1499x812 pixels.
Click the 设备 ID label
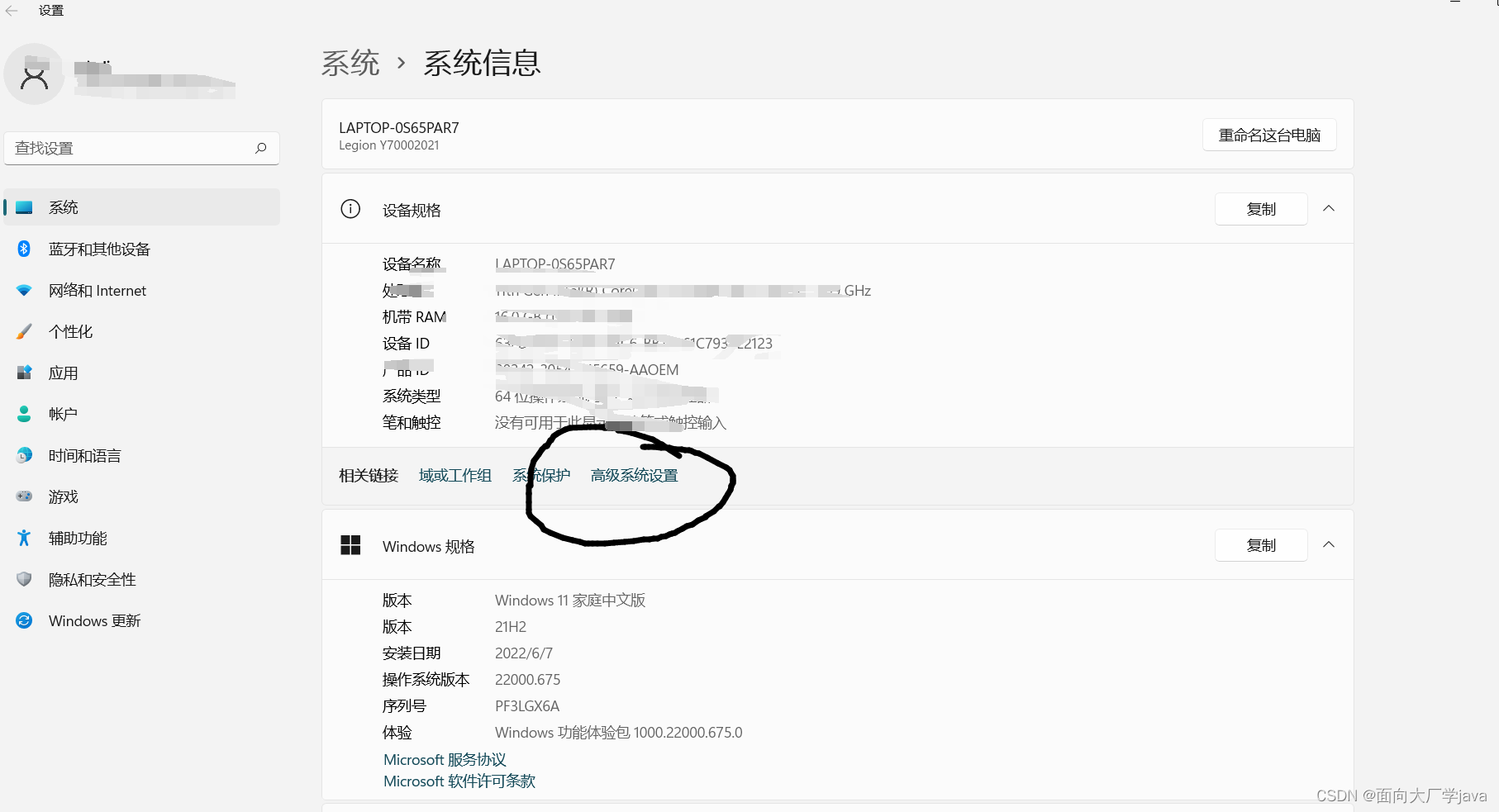[x=406, y=343]
